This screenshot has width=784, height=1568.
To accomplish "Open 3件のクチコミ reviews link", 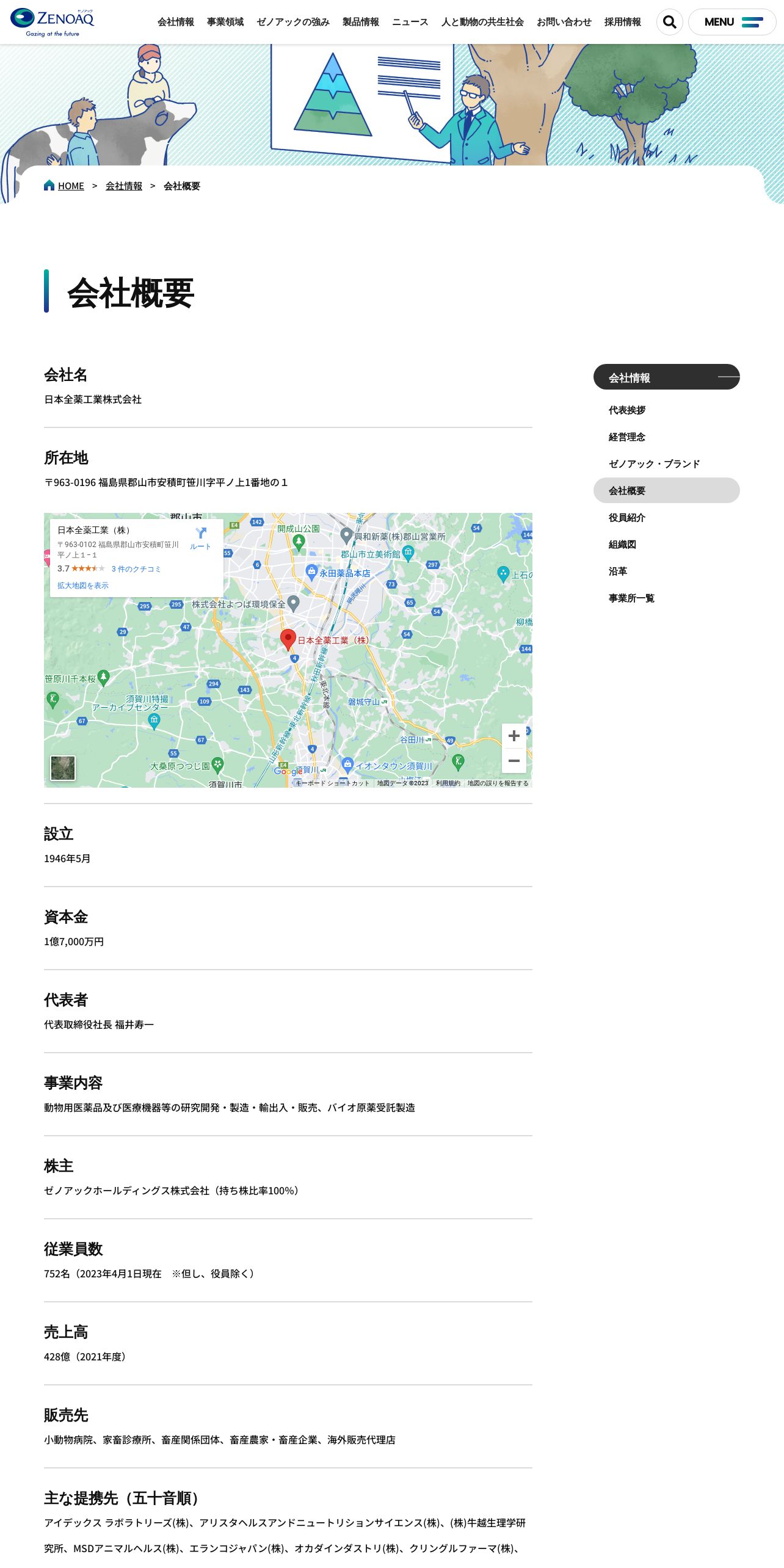I will (x=136, y=568).
